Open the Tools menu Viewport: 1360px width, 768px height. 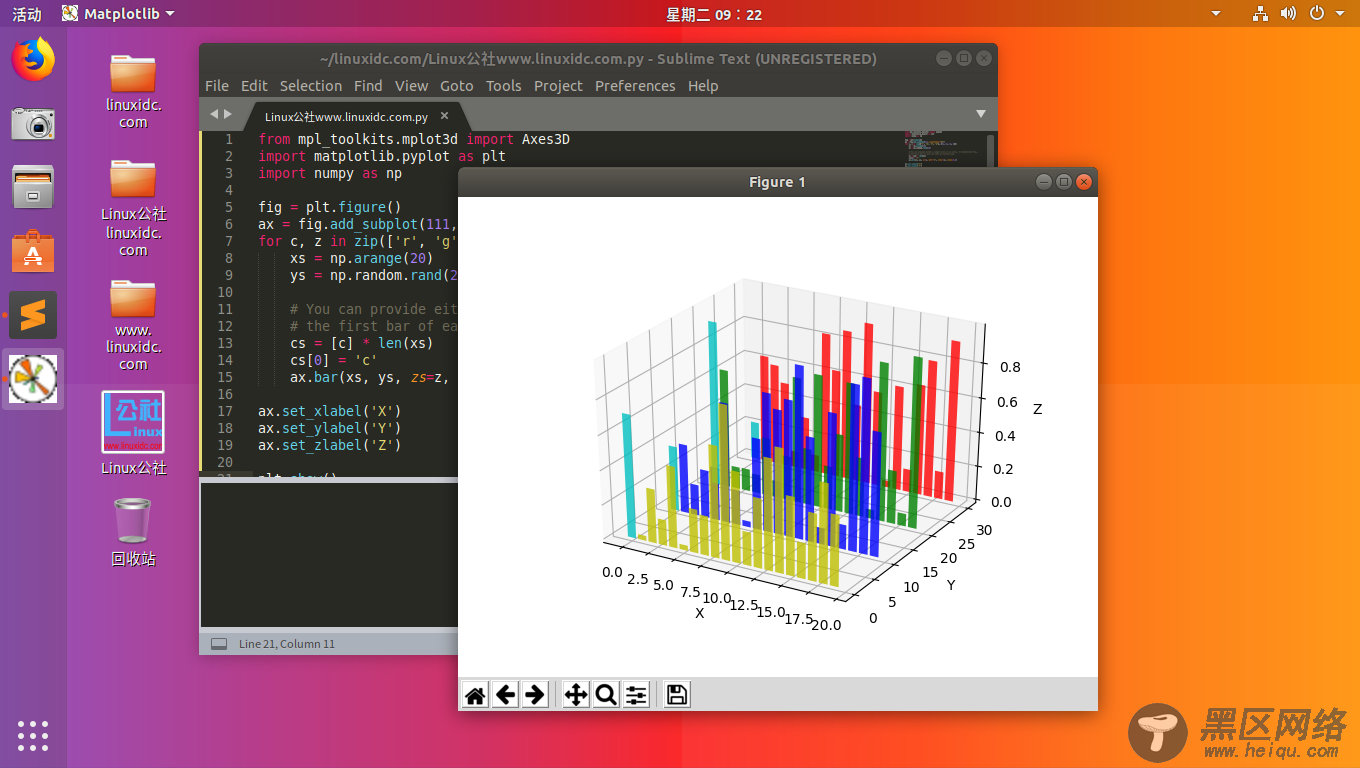point(504,86)
